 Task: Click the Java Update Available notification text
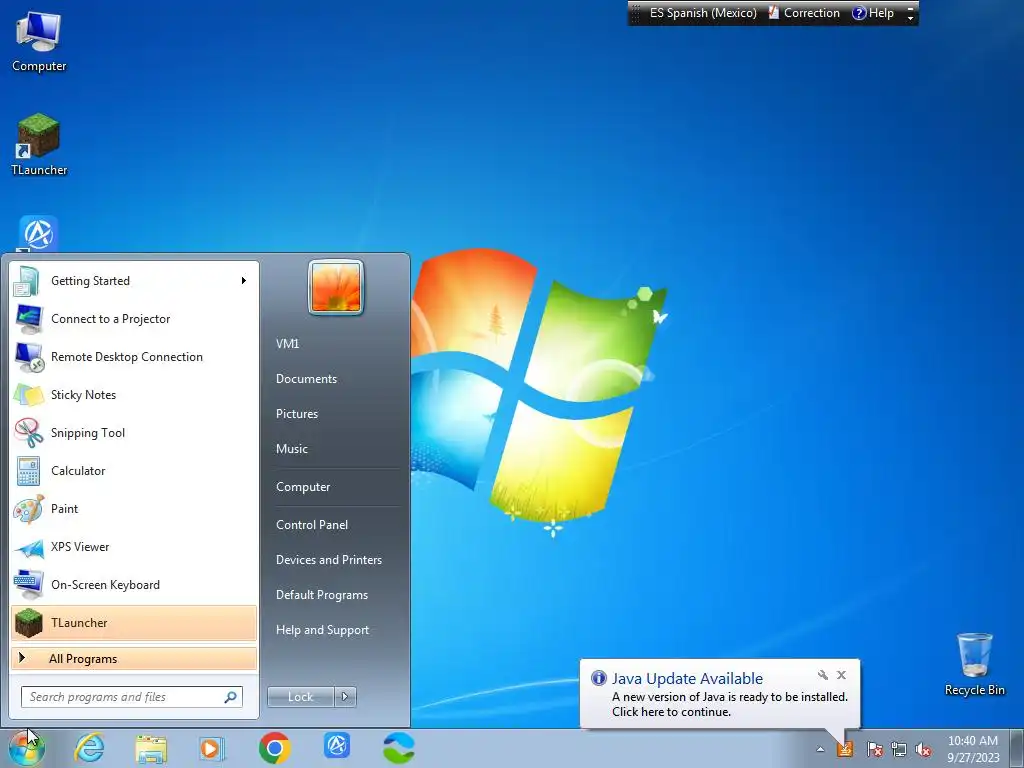tap(687, 679)
